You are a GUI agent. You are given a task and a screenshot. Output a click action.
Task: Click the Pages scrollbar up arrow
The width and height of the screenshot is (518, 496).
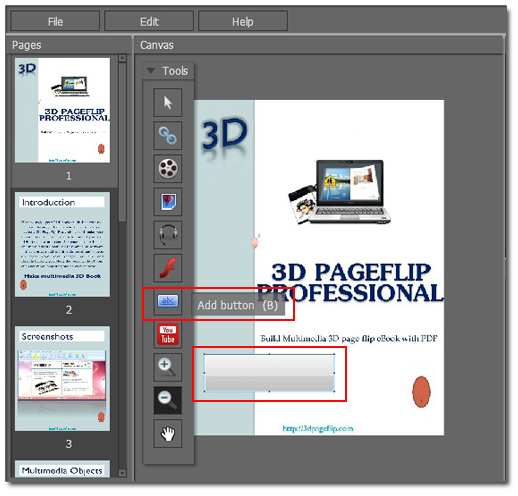point(122,58)
